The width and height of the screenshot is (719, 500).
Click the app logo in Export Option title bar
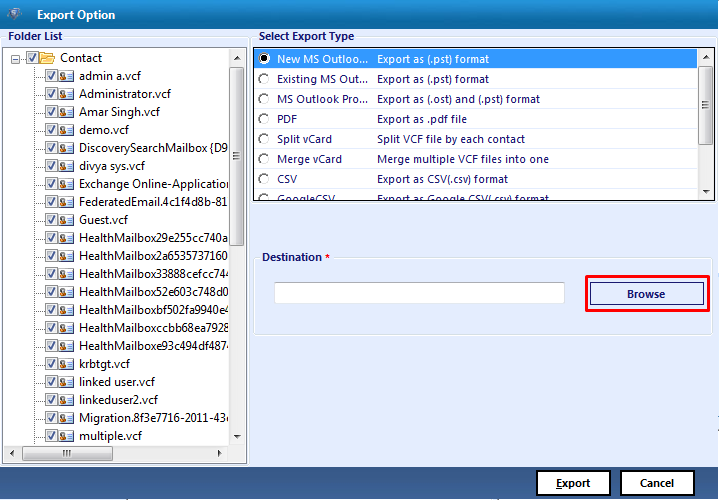tap(15, 14)
